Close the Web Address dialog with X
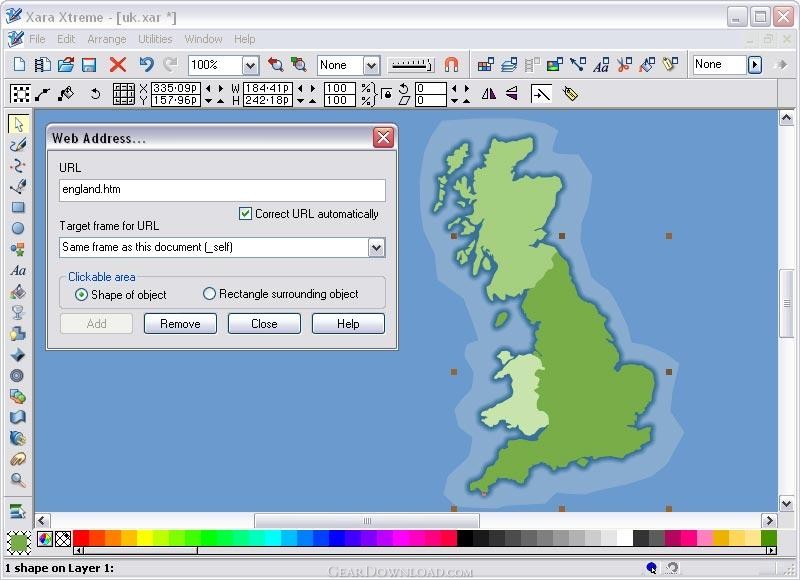This screenshot has height=580, width=800. click(x=383, y=137)
